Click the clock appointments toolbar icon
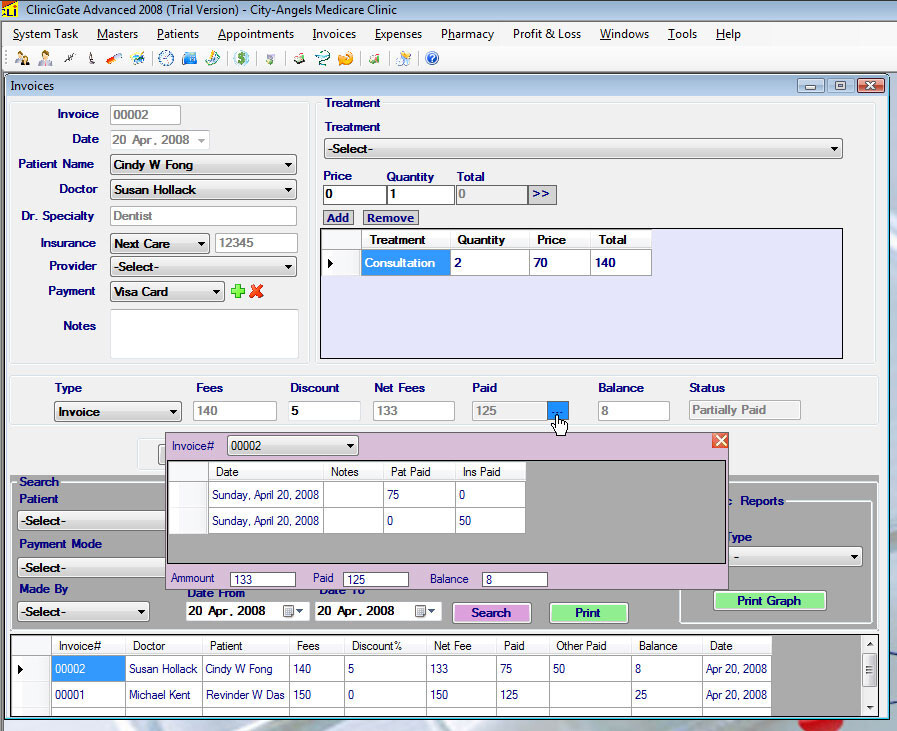 click(x=166, y=58)
